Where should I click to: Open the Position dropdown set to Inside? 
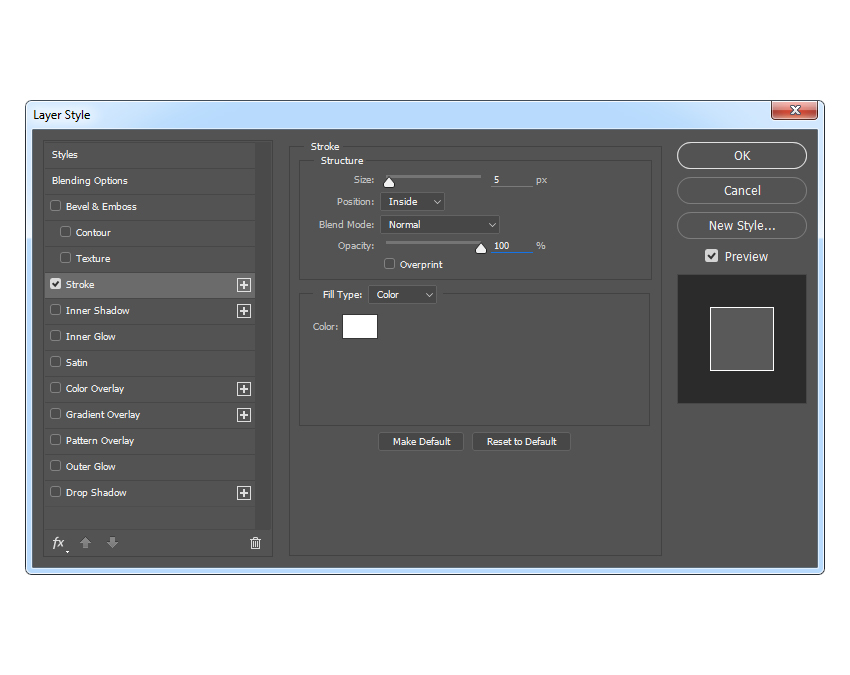click(412, 202)
